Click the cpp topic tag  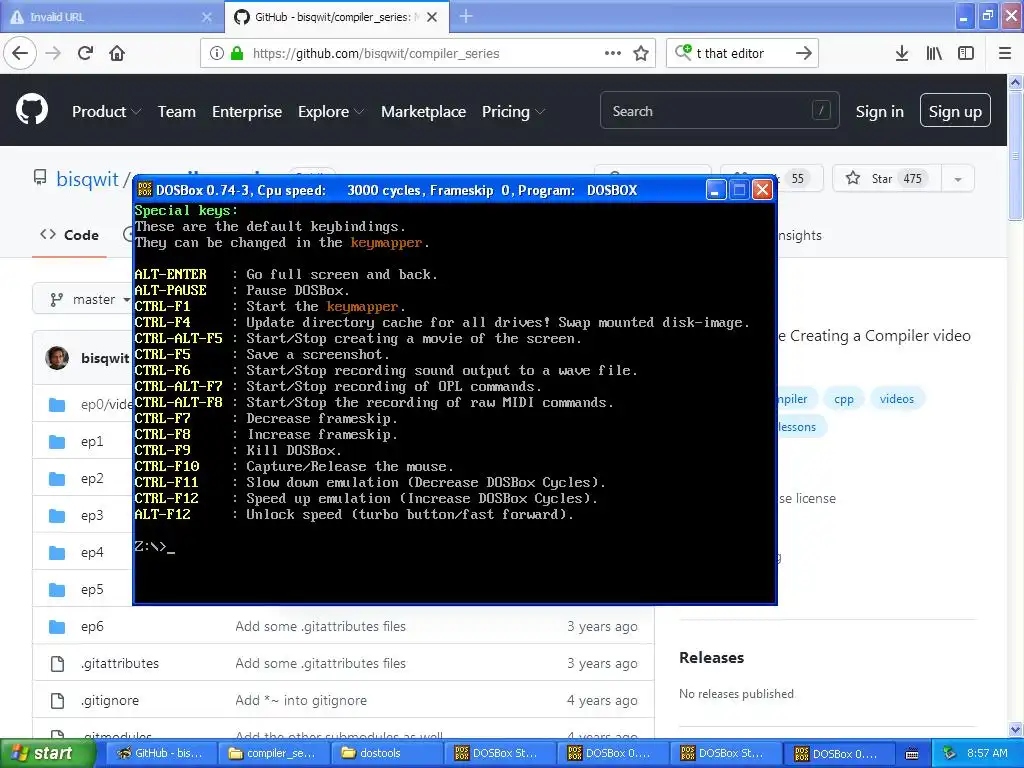click(843, 399)
